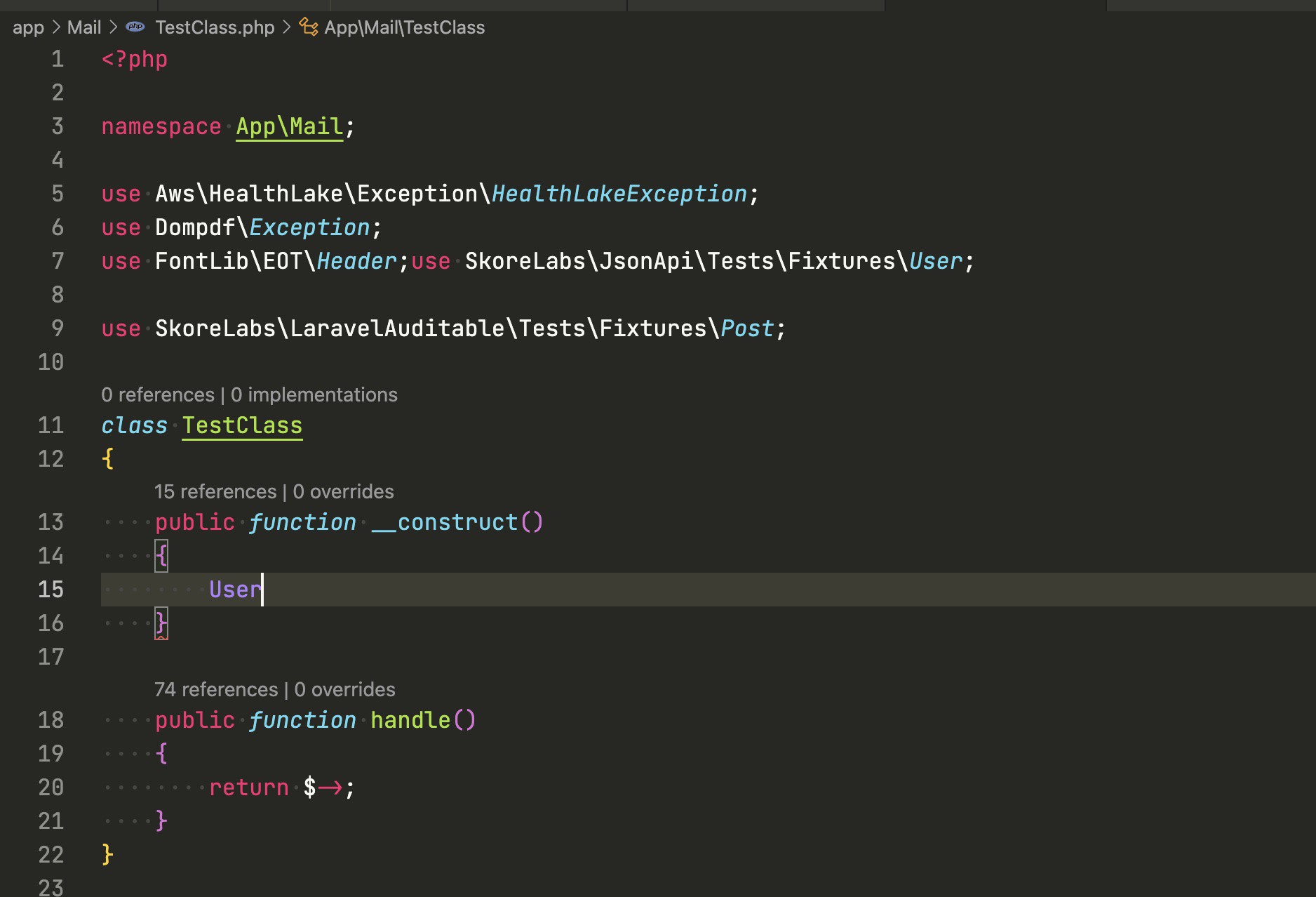This screenshot has height=897, width=1316.
Task: Open App\Mail\TestClass symbol breadcrumb
Action: coord(404,27)
